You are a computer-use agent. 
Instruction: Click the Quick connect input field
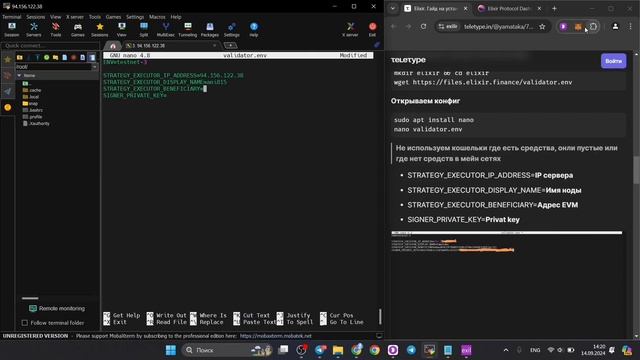click(50, 46)
